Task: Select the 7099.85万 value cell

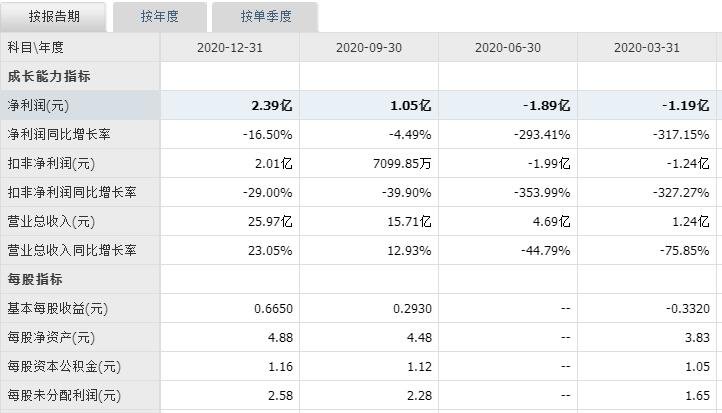Action: (x=399, y=163)
